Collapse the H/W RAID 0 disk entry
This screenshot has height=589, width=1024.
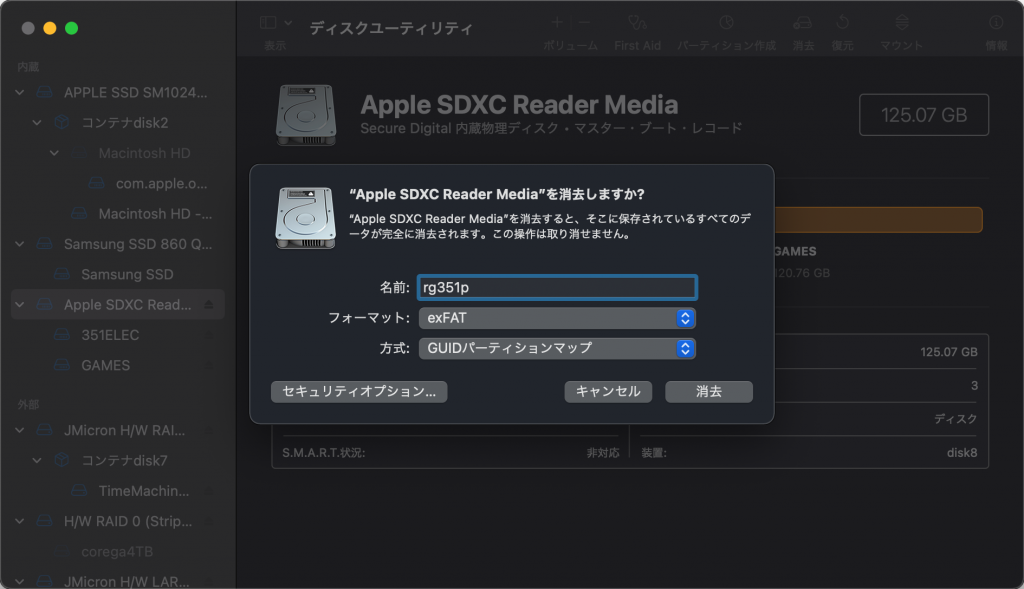click(20, 521)
